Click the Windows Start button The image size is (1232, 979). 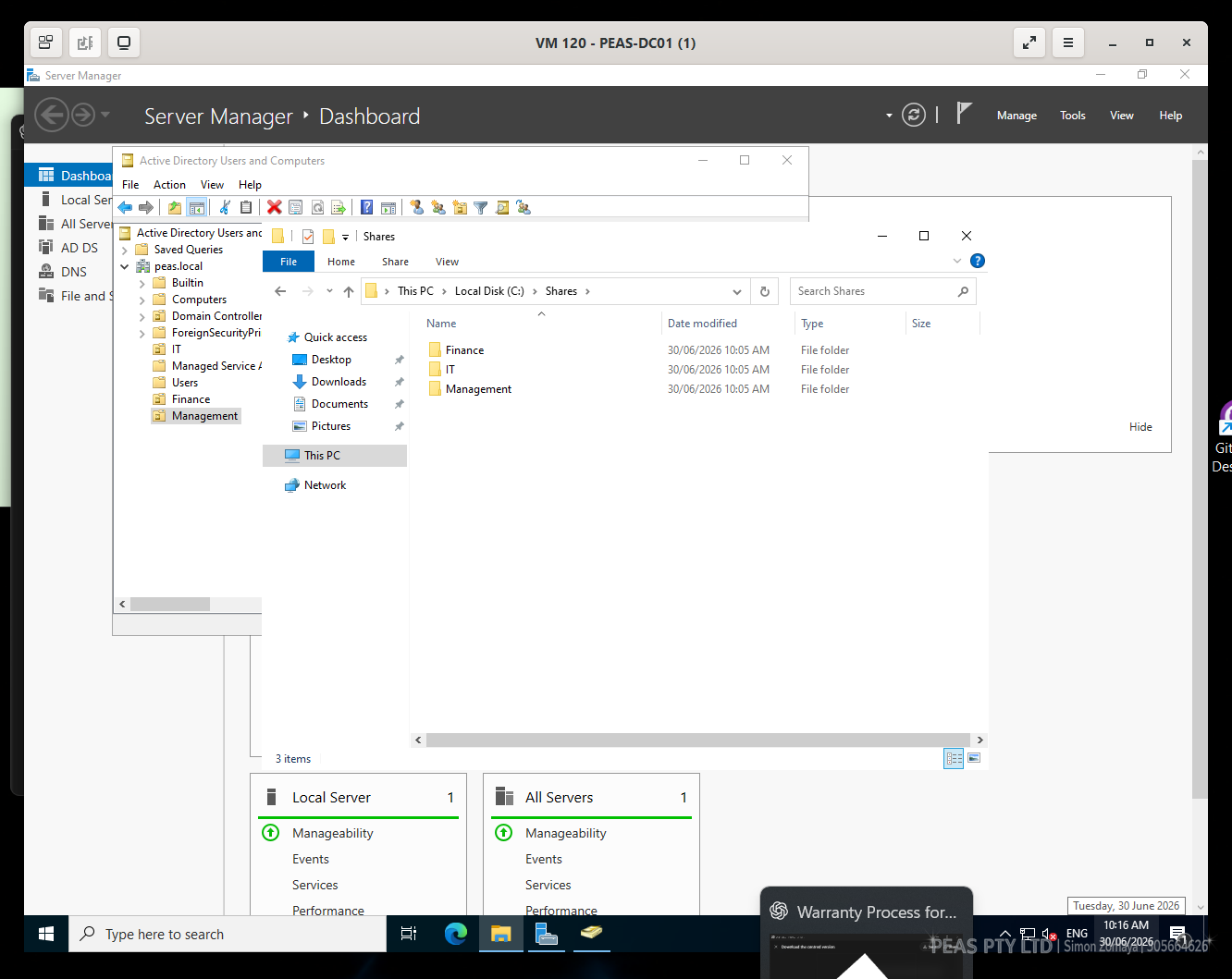click(x=46, y=934)
